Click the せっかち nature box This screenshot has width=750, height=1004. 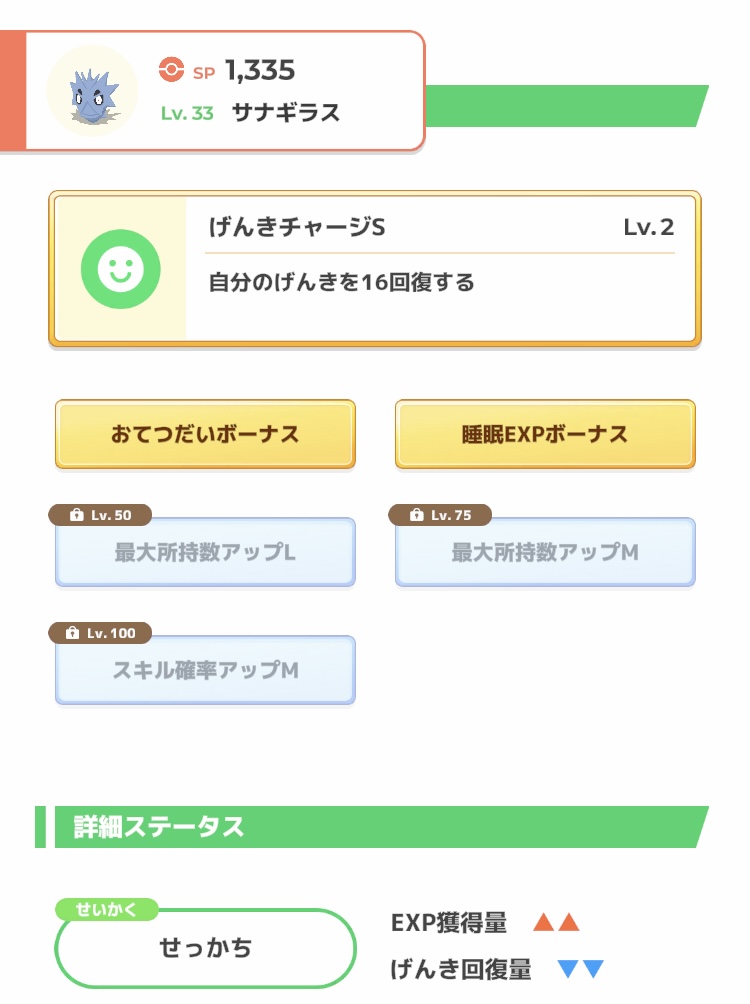coord(205,948)
